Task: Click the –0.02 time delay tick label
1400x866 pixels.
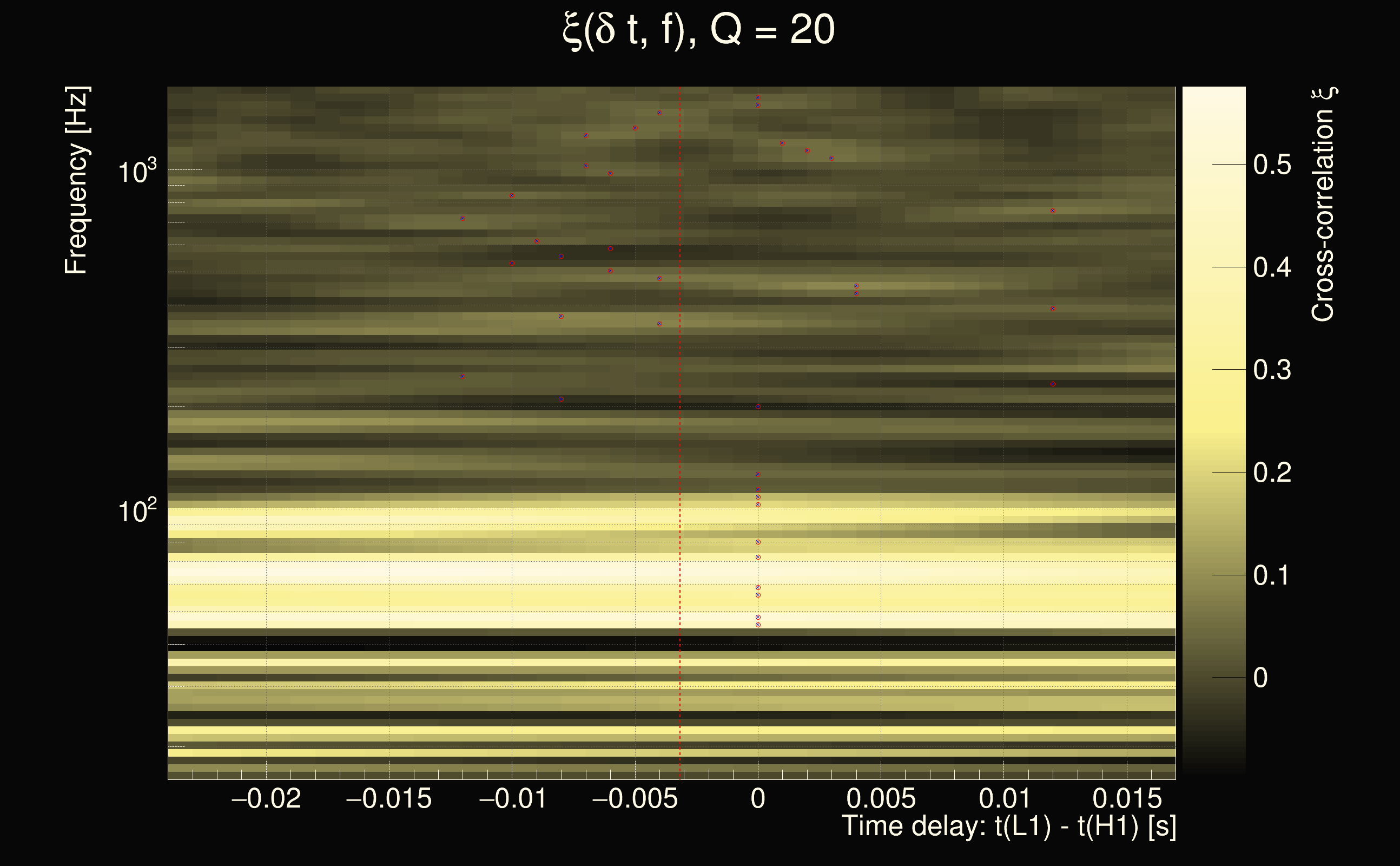Action: tap(266, 798)
